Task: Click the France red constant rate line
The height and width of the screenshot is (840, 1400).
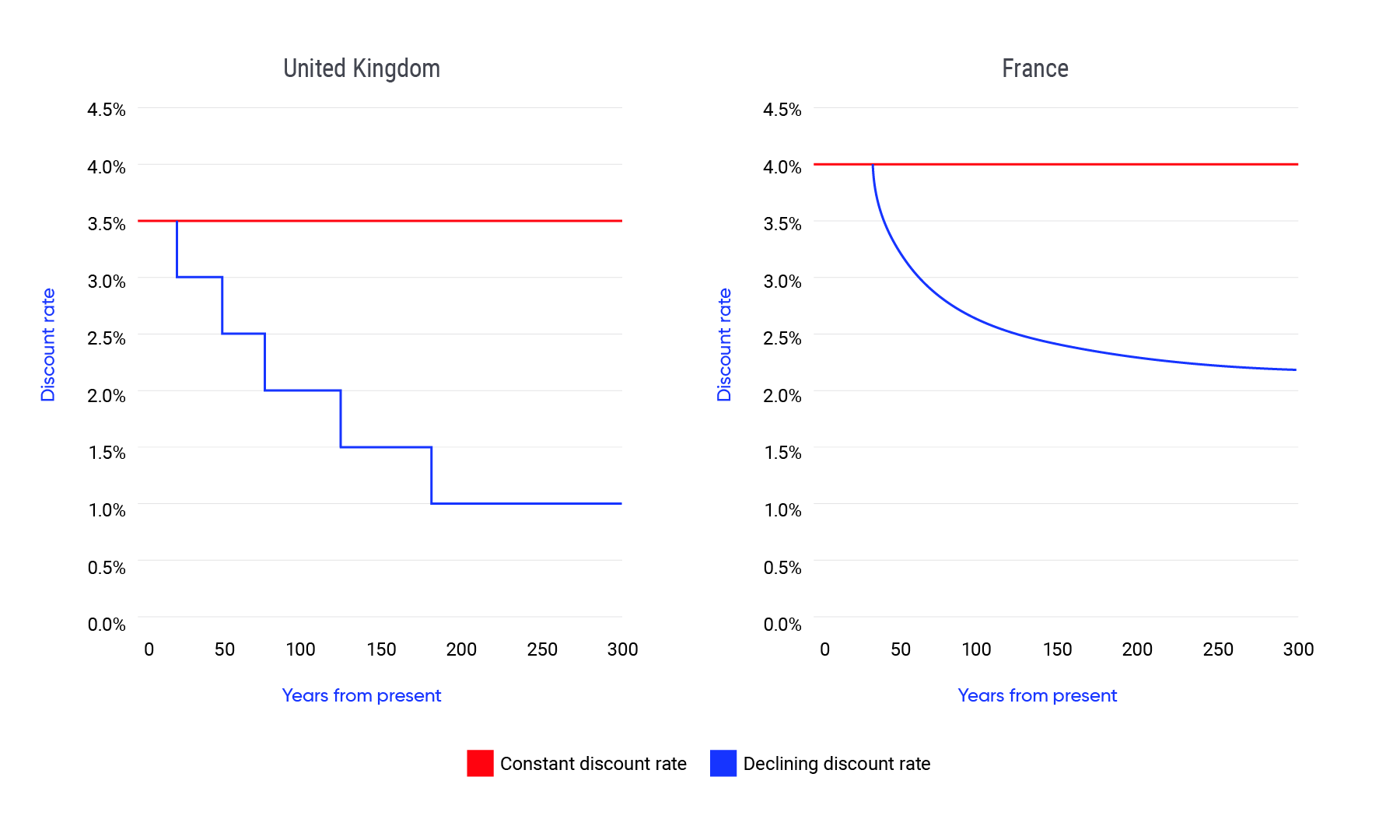Action: (x=1089, y=164)
